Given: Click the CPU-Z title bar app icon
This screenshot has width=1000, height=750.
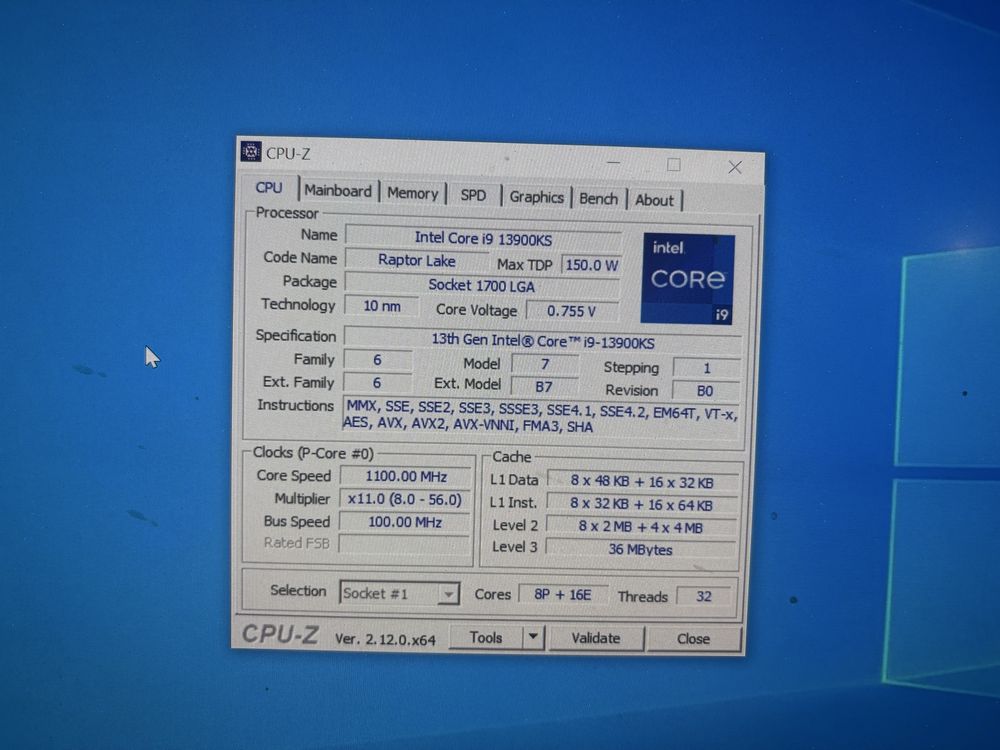Looking at the screenshot, I should pos(251,152).
